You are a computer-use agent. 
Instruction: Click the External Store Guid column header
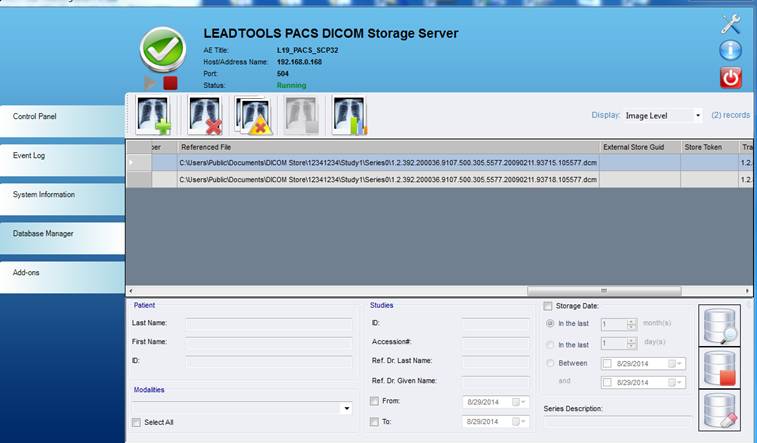pos(640,147)
